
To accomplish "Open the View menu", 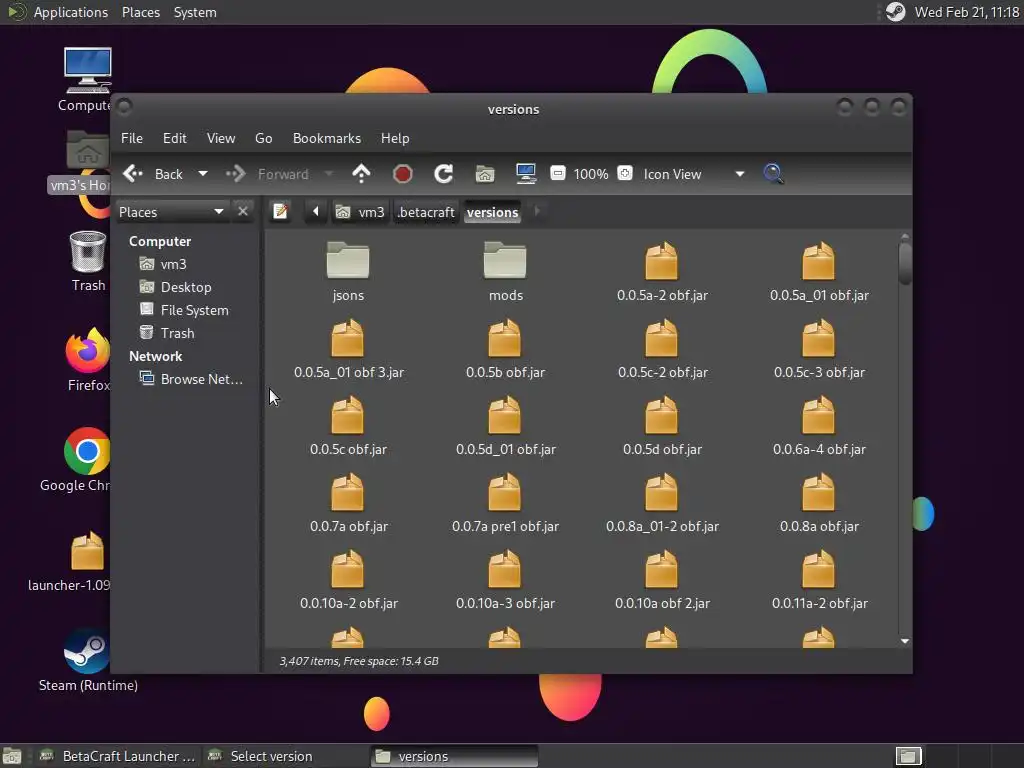I will tap(221, 138).
